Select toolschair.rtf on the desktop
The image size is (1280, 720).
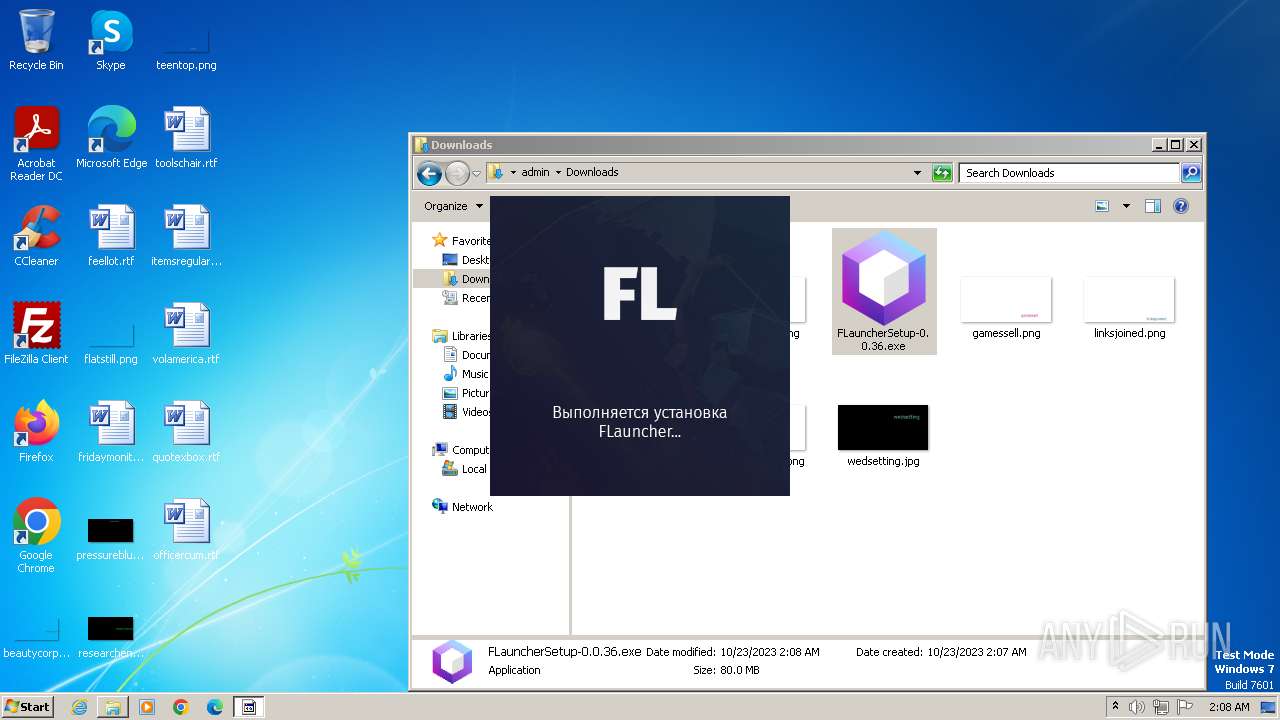(186, 138)
